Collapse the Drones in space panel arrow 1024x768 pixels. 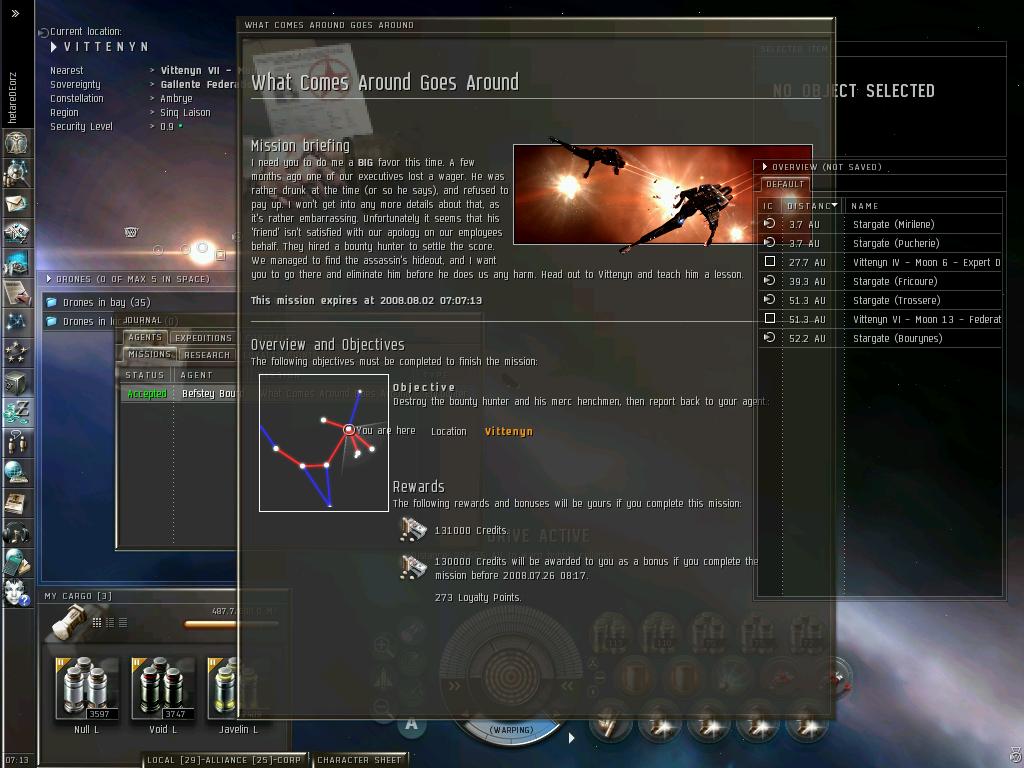coord(49,279)
